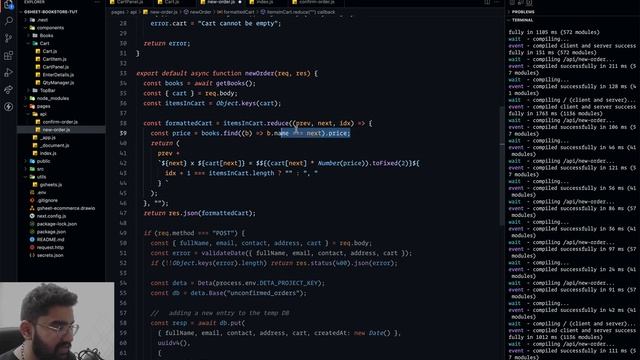Image resolution: width=640 pixels, height=360 pixels.
Task: Switch to the index.js editor tab
Action: (x=264, y=2)
